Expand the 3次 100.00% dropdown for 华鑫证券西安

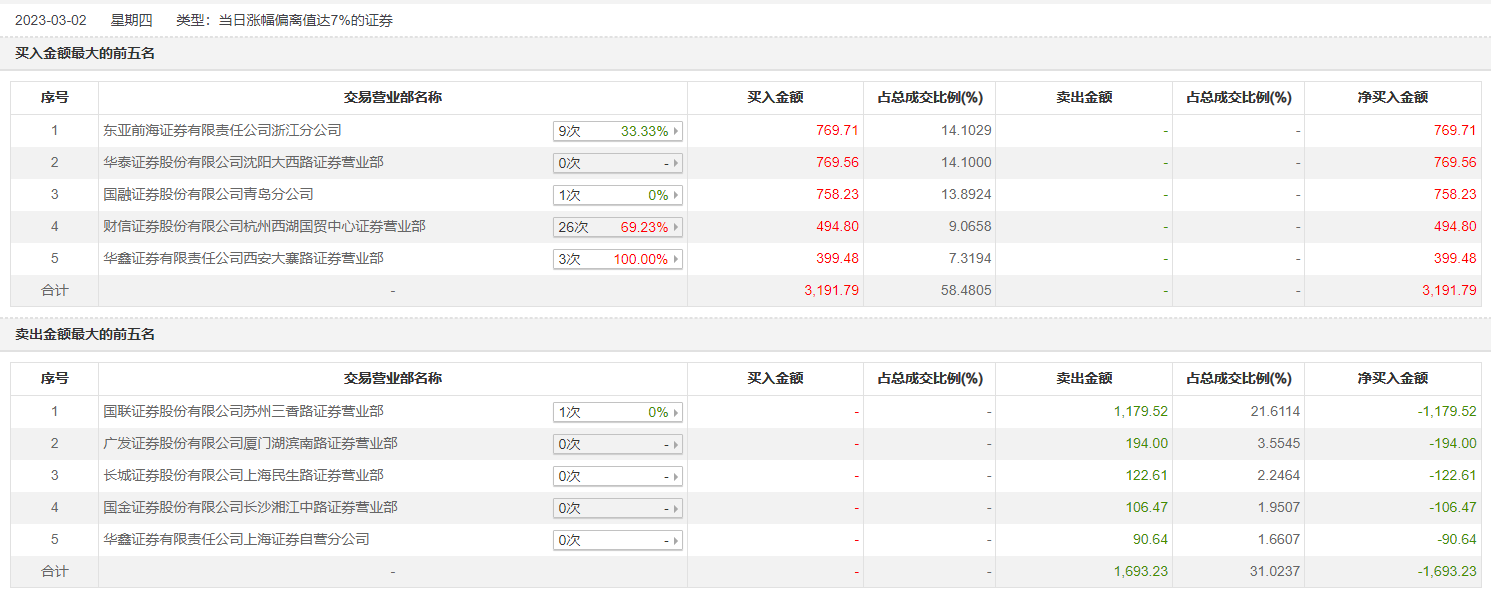click(x=617, y=259)
